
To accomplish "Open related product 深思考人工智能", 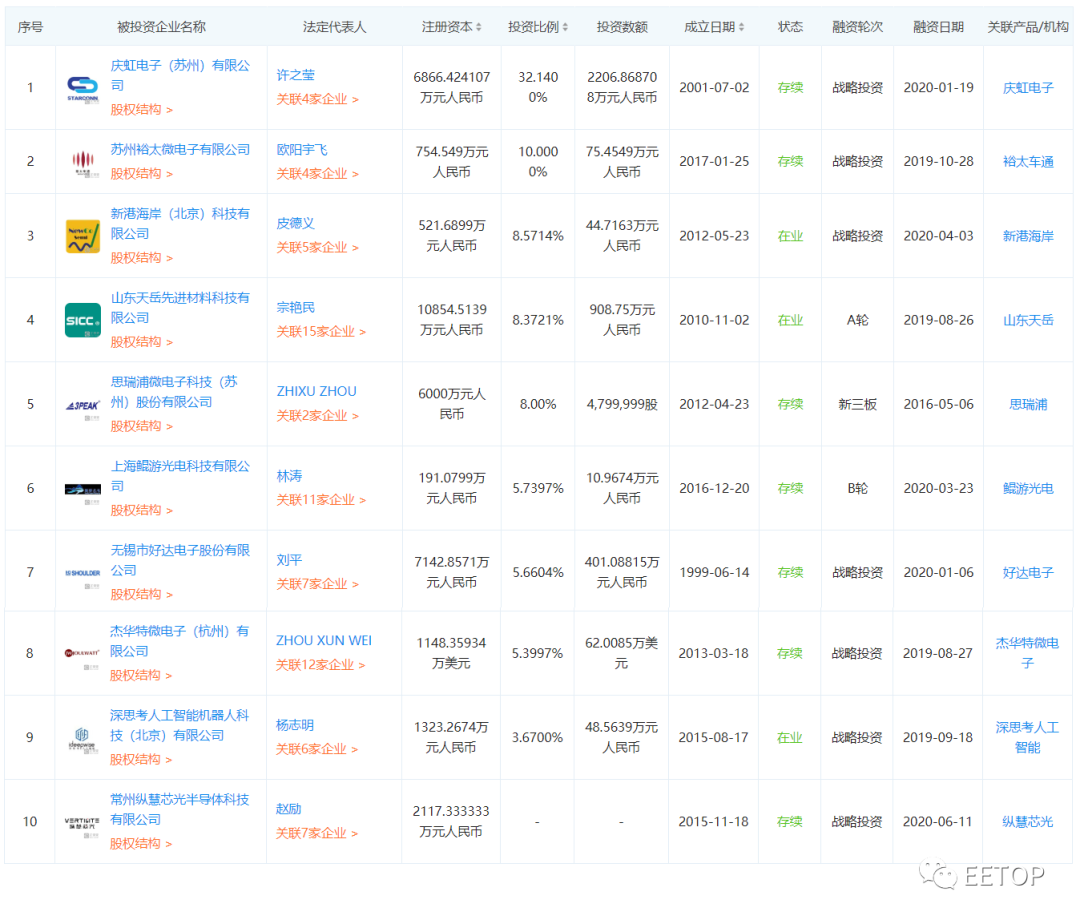I will click(x=1028, y=738).
